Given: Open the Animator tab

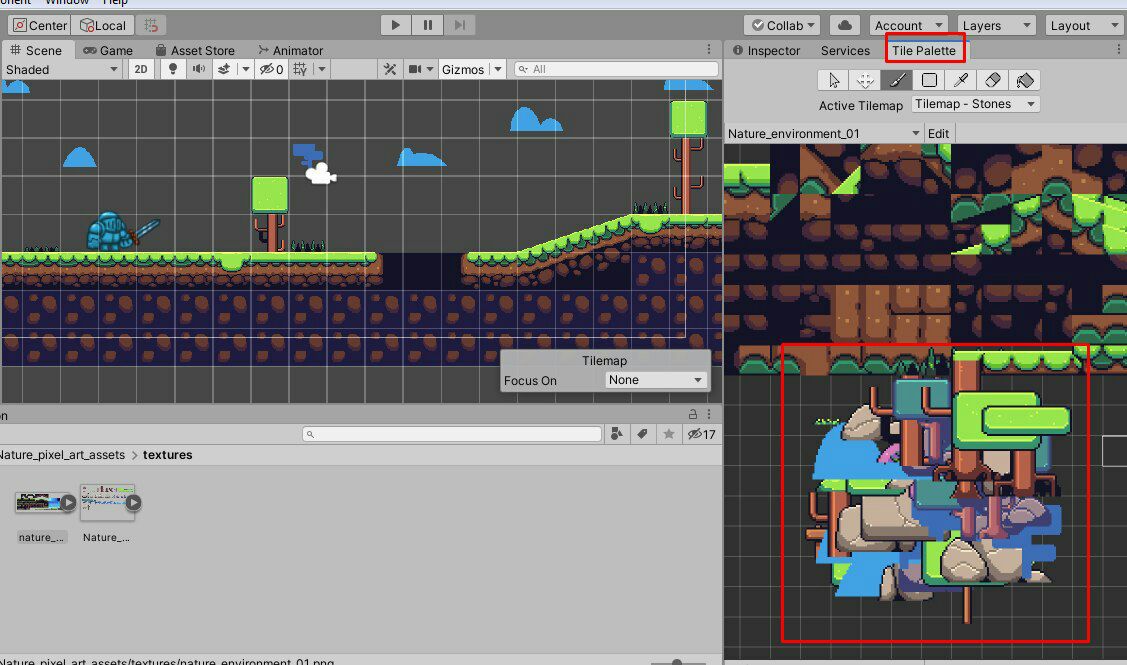Looking at the screenshot, I should pyautogui.click(x=290, y=50).
